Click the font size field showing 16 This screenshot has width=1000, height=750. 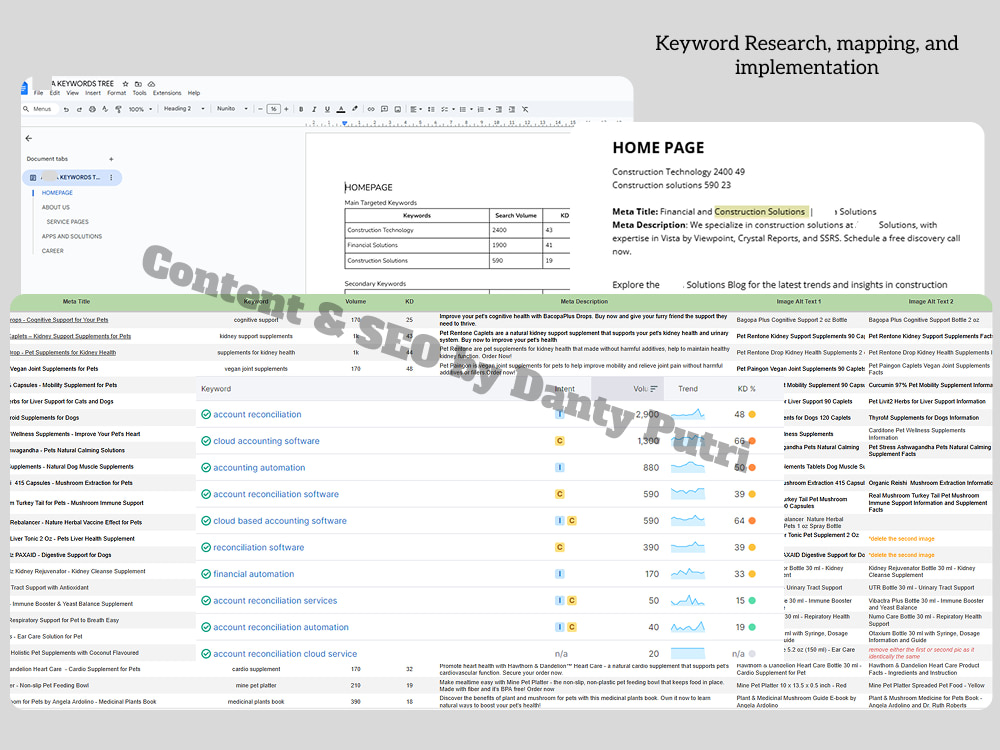click(273, 109)
